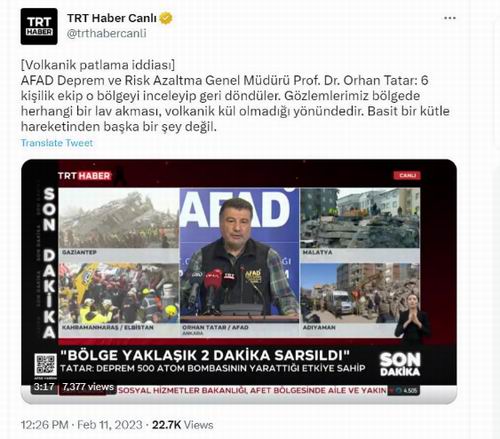Click the 3:17 video duration label
This screenshot has height=439, width=500.
[44, 387]
